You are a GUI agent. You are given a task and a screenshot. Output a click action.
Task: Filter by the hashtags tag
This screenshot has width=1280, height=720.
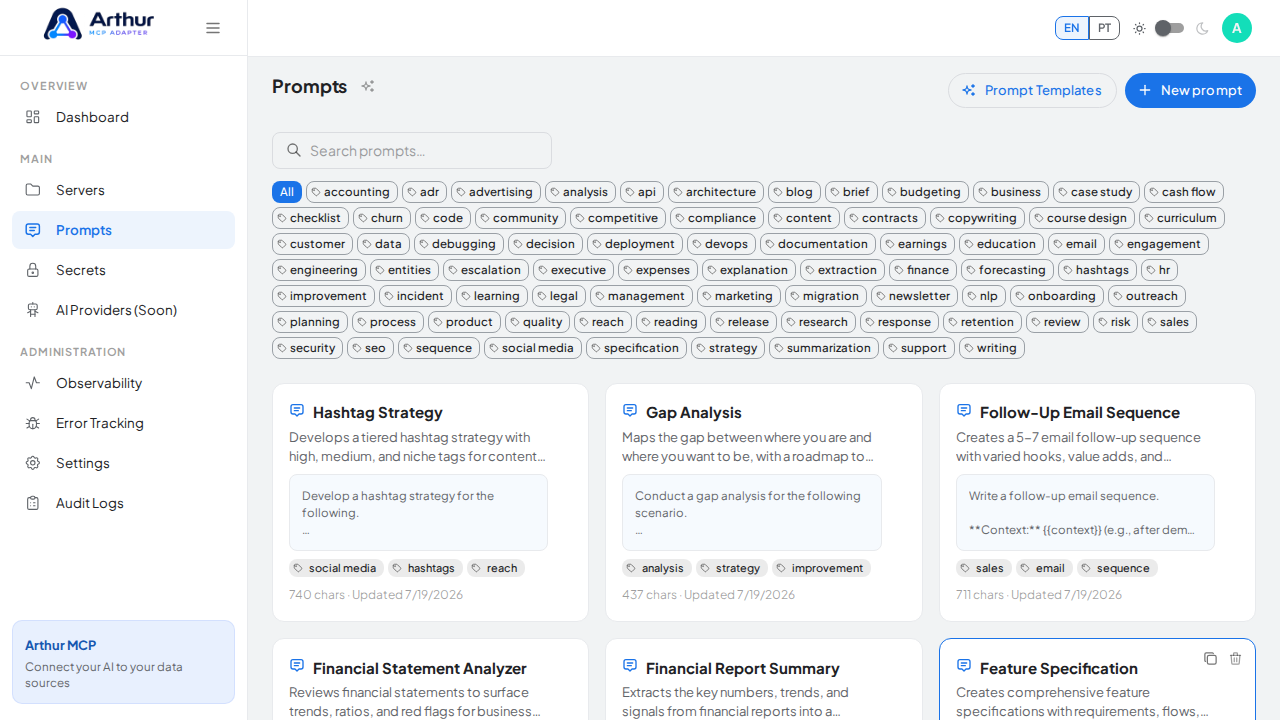[1098, 270]
